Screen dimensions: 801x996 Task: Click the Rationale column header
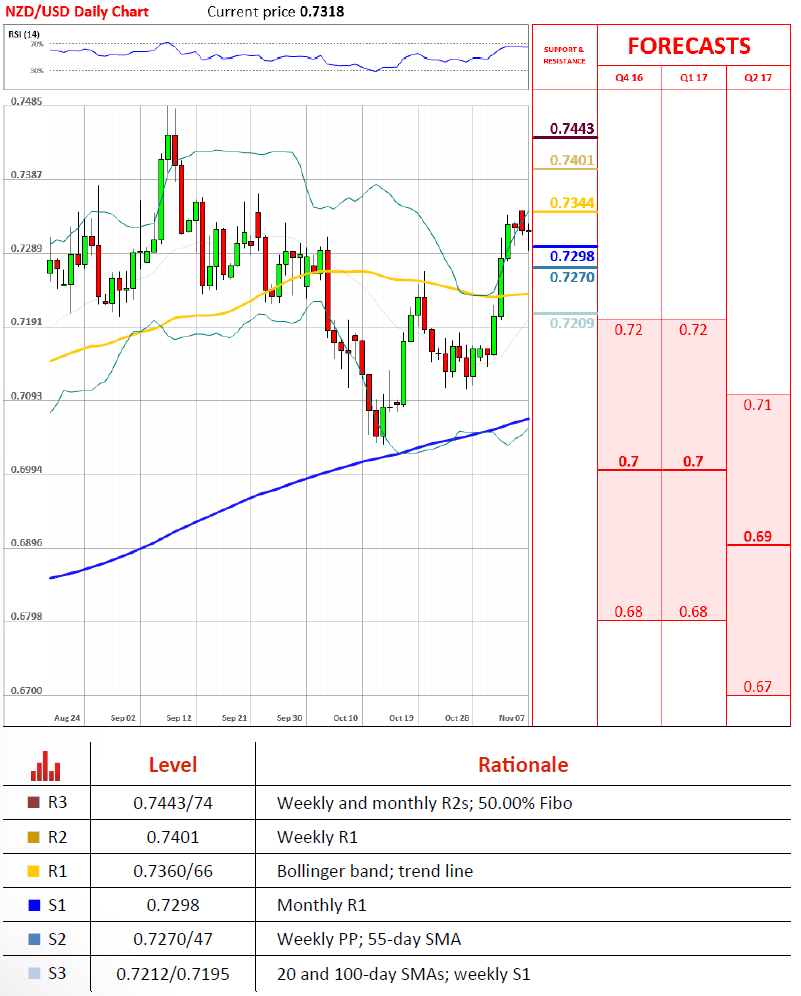point(523,765)
